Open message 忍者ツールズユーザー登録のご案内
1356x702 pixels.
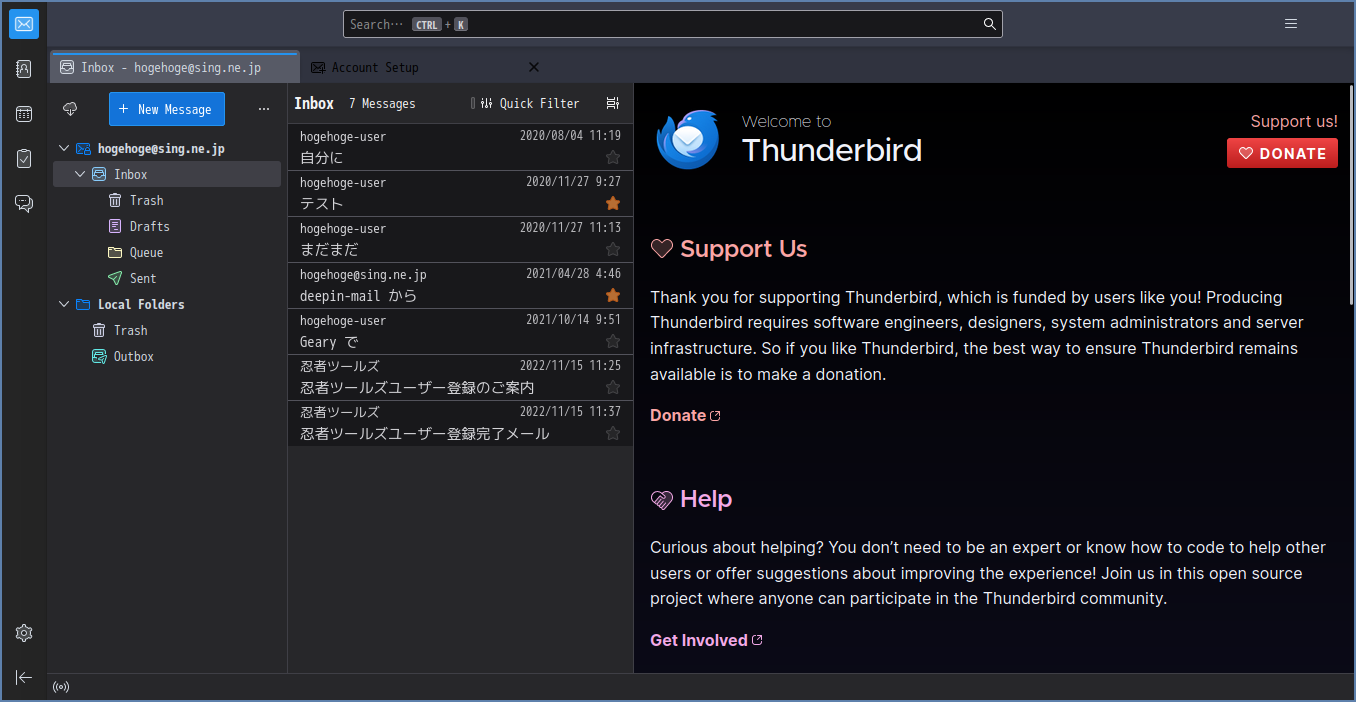coord(460,377)
